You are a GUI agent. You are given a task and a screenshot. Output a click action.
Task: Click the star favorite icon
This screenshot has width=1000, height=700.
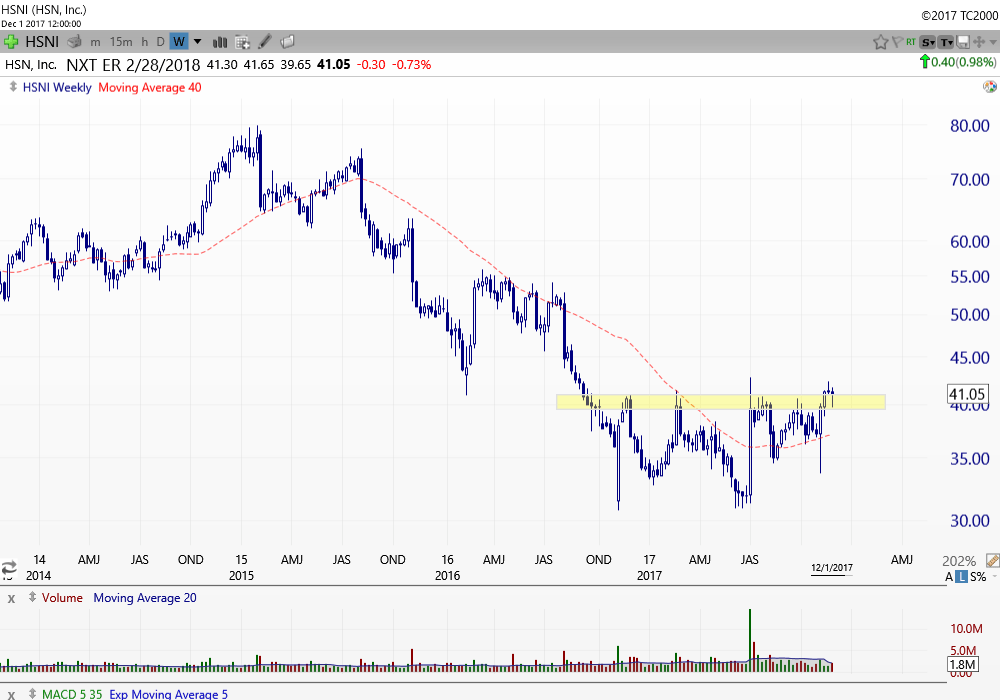[x=880, y=41]
